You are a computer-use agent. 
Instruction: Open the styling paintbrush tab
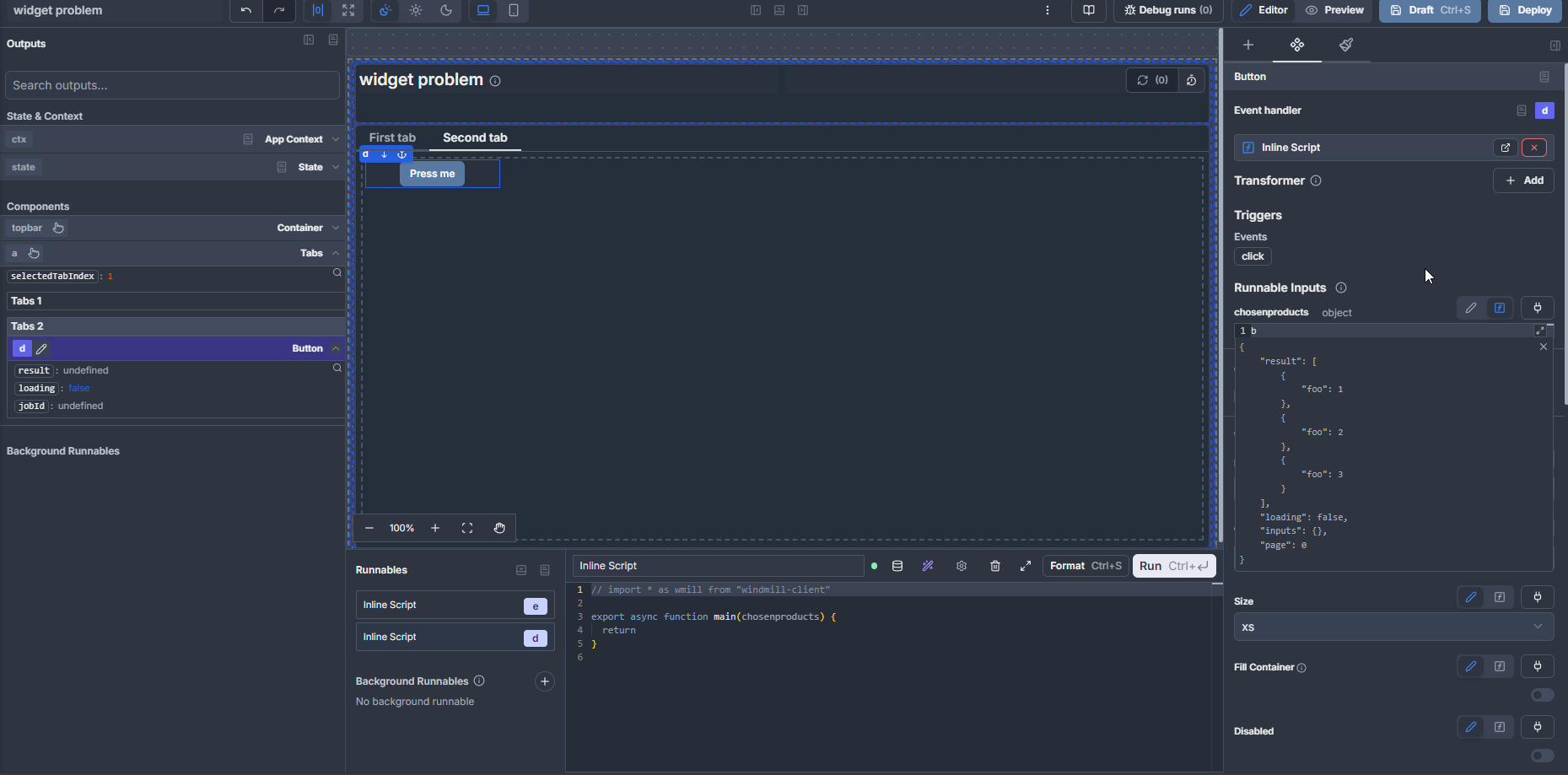[x=1346, y=45]
